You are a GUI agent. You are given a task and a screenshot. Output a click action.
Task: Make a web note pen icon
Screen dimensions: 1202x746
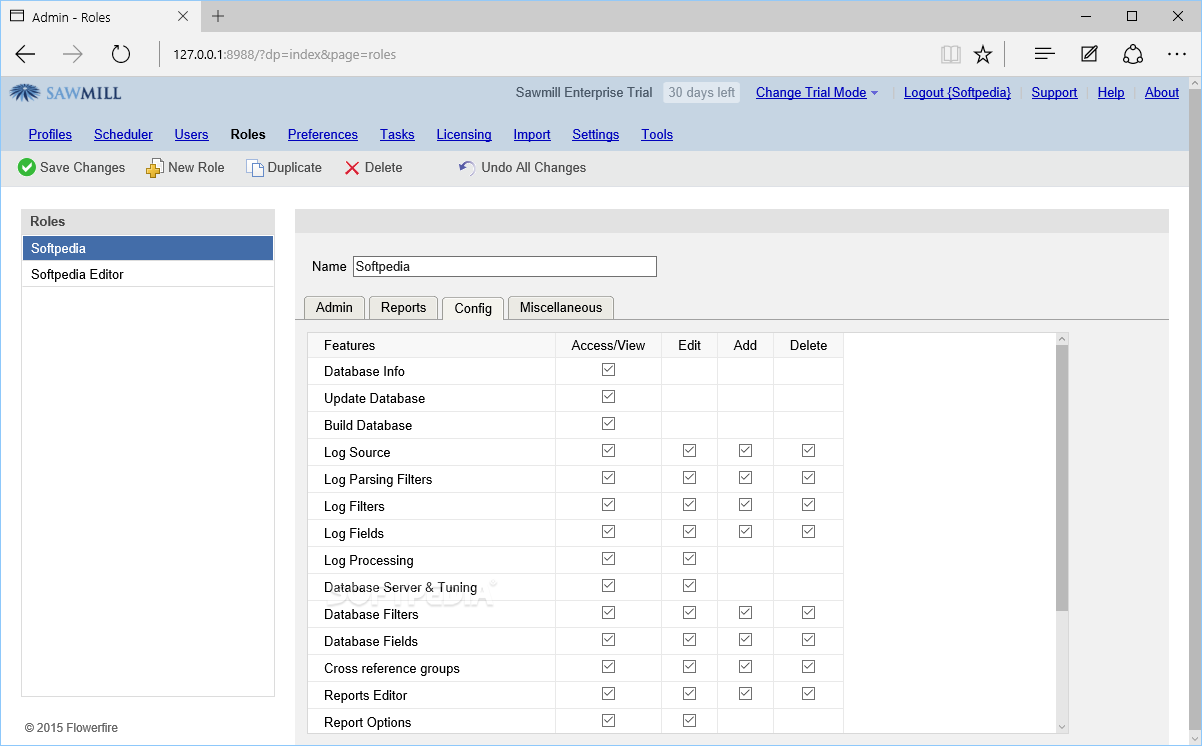(1089, 54)
